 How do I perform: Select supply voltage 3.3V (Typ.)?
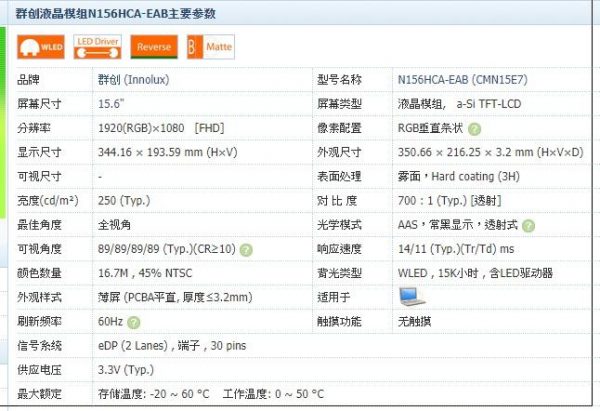click(126, 370)
